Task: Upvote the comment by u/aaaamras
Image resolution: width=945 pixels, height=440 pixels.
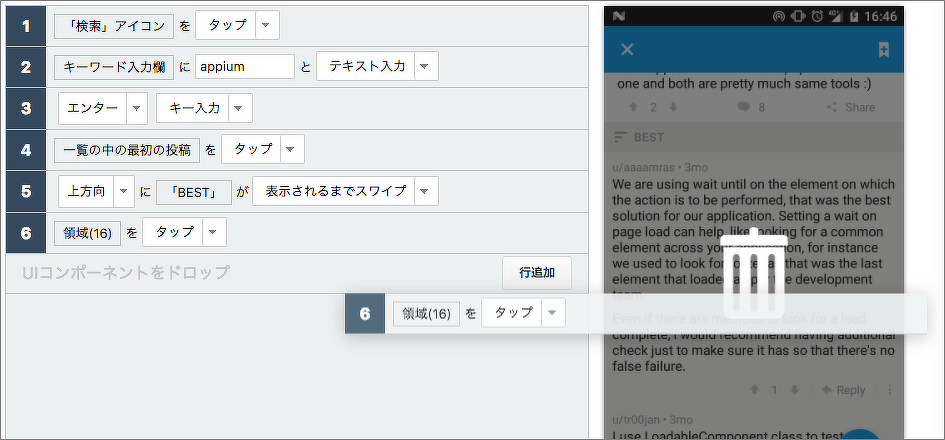Action: coord(754,390)
